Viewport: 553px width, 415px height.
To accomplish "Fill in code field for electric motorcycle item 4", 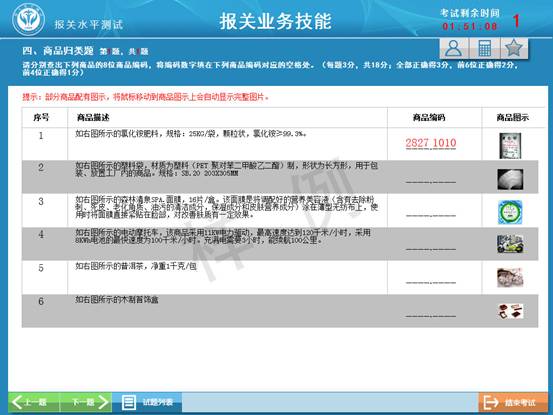I will click(x=431, y=246).
